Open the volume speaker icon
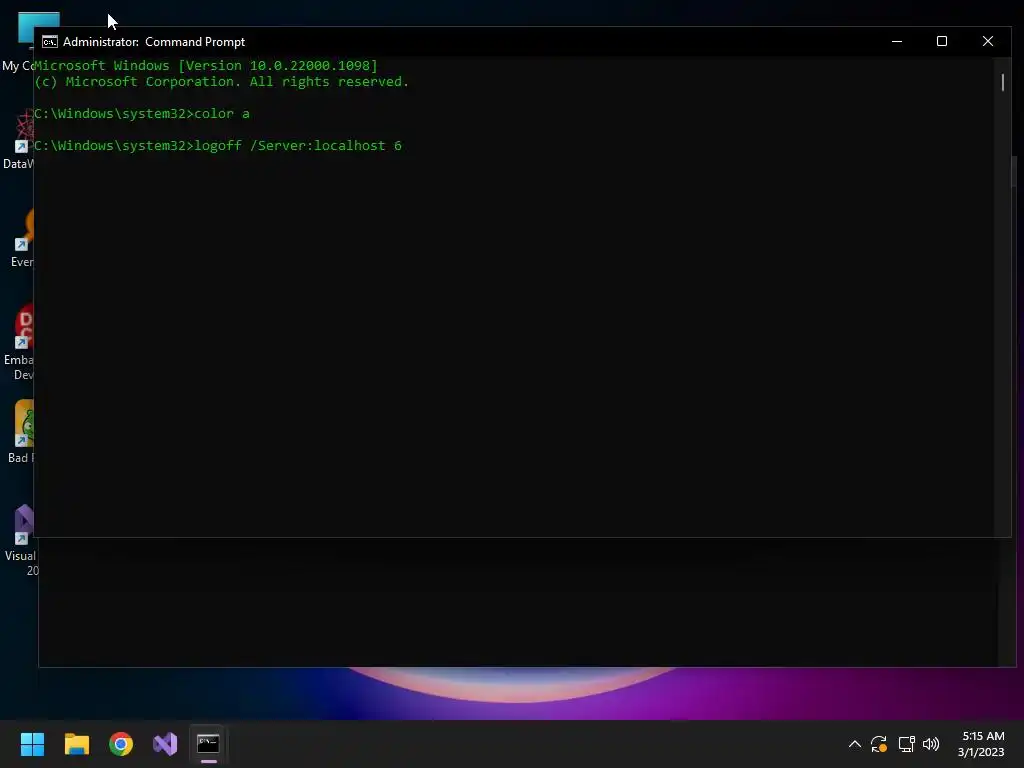This screenshot has width=1024, height=768. point(931,744)
